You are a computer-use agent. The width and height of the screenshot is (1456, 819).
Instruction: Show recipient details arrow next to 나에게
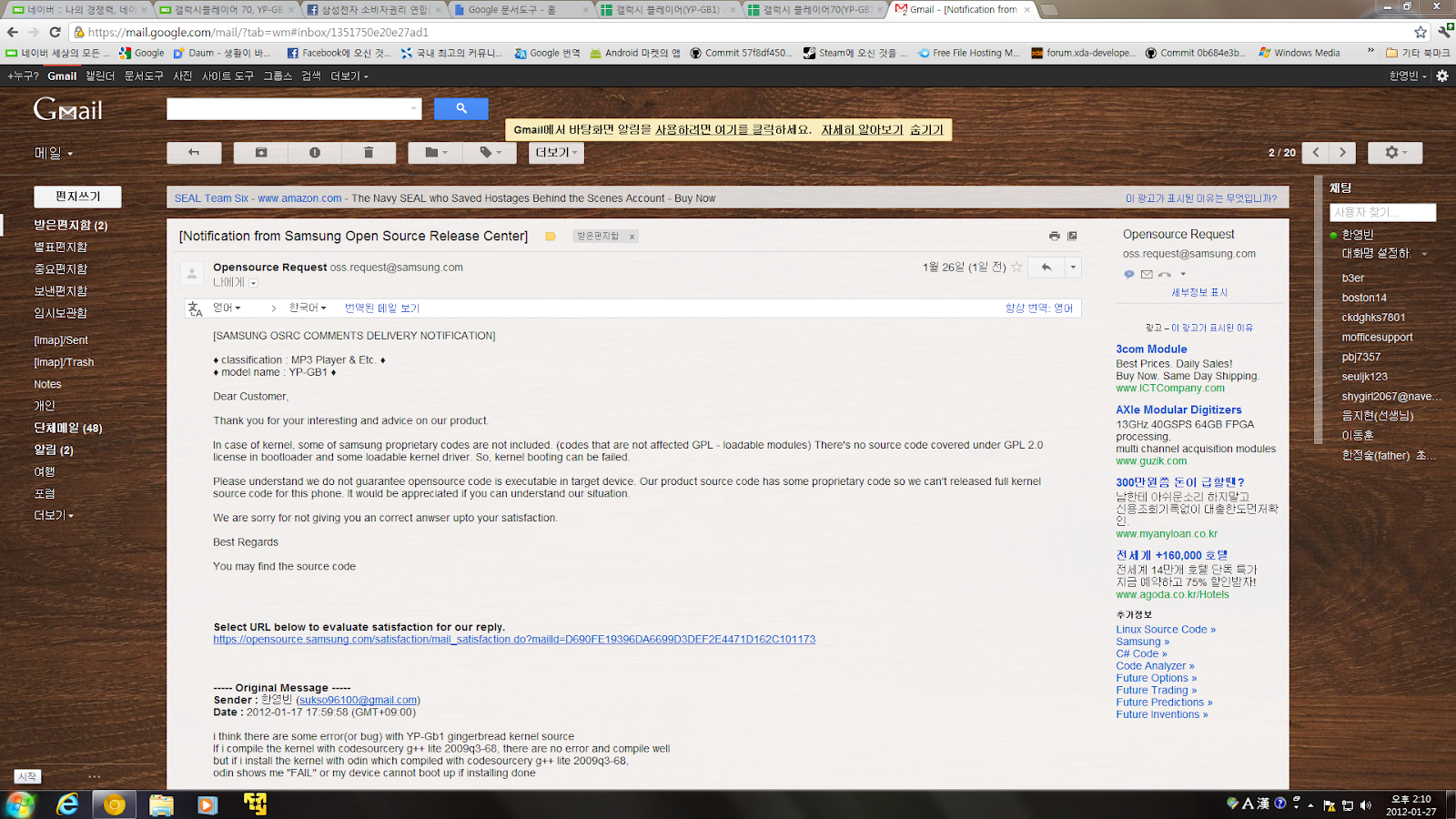tap(253, 283)
